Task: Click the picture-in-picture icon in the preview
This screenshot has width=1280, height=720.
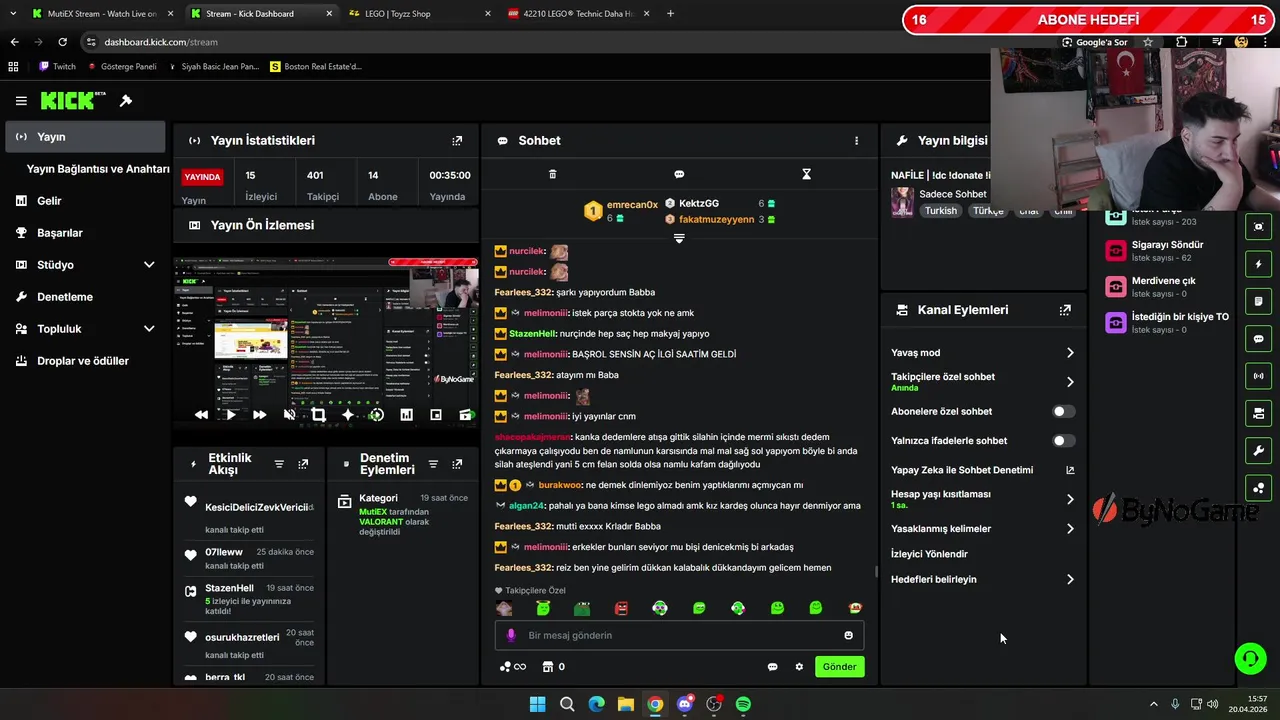Action: coord(436,414)
